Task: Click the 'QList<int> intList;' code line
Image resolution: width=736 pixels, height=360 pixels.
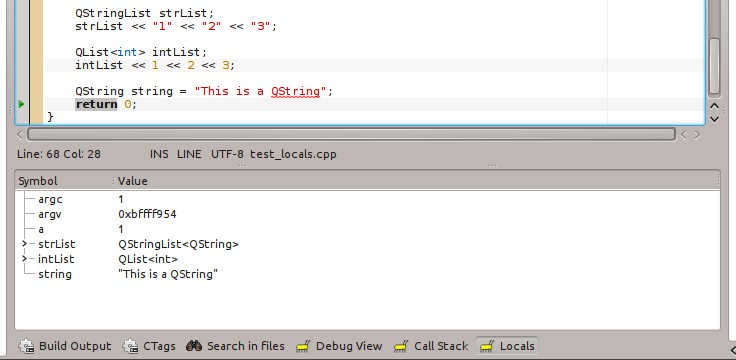Action: click(141, 52)
